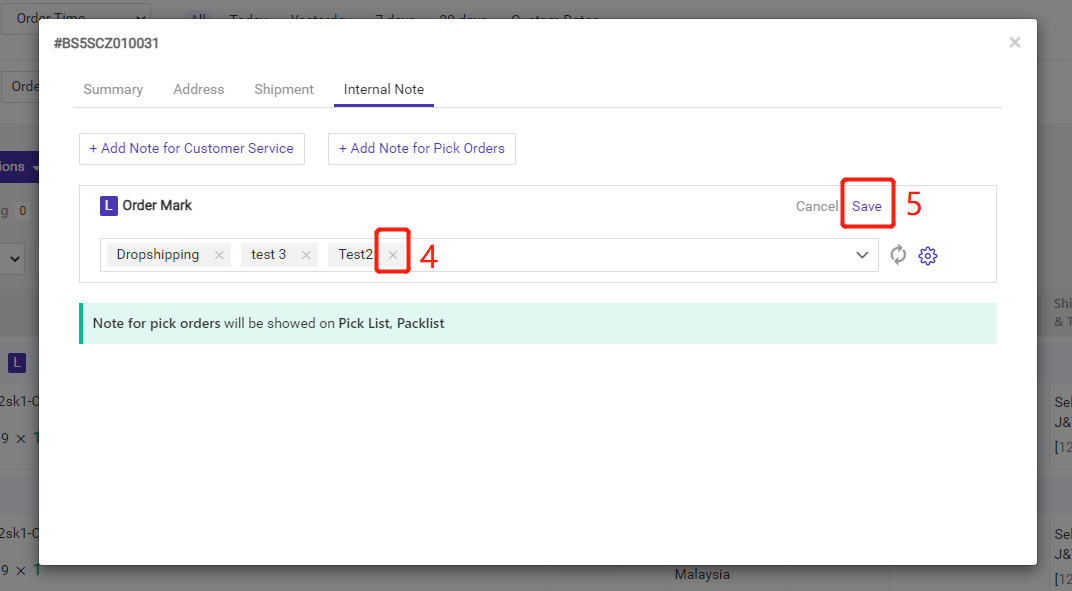Remove the test 3 tag
This screenshot has height=591, width=1072.
pyautogui.click(x=306, y=254)
